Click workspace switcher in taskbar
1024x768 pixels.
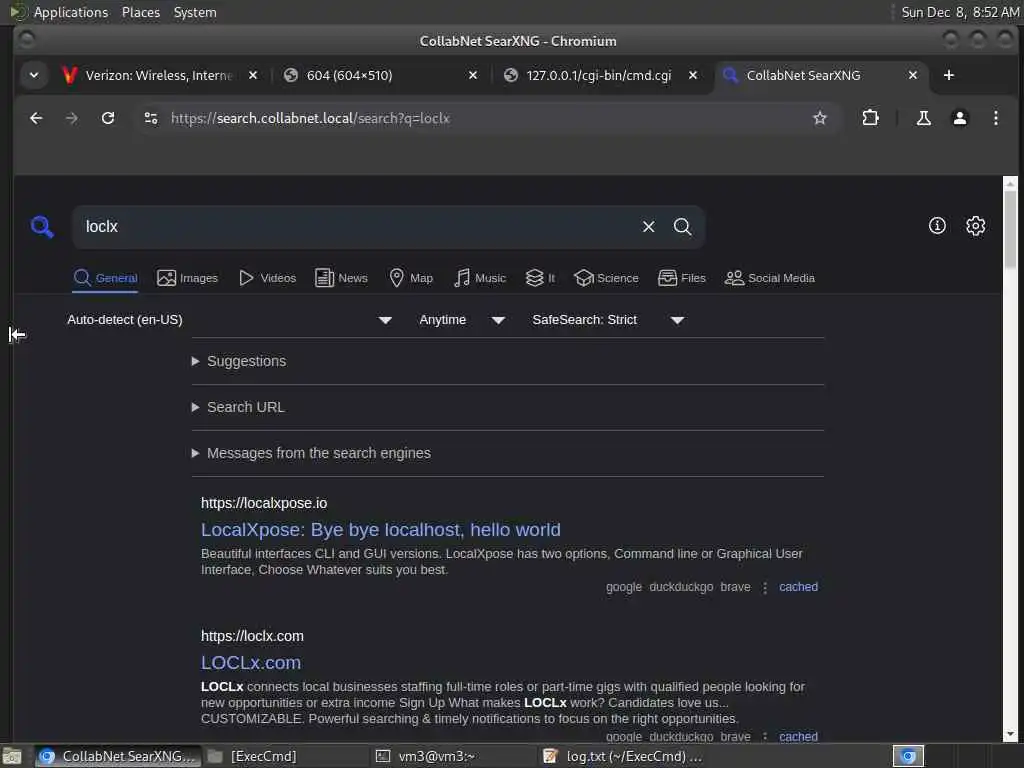(x=908, y=756)
